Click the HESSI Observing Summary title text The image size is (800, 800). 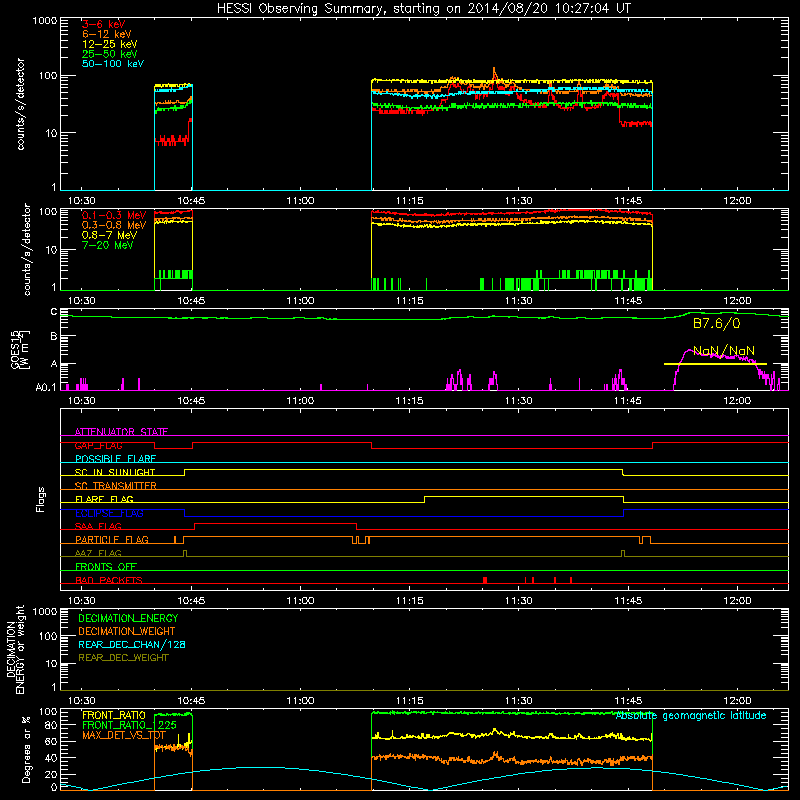pyautogui.click(x=424, y=9)
